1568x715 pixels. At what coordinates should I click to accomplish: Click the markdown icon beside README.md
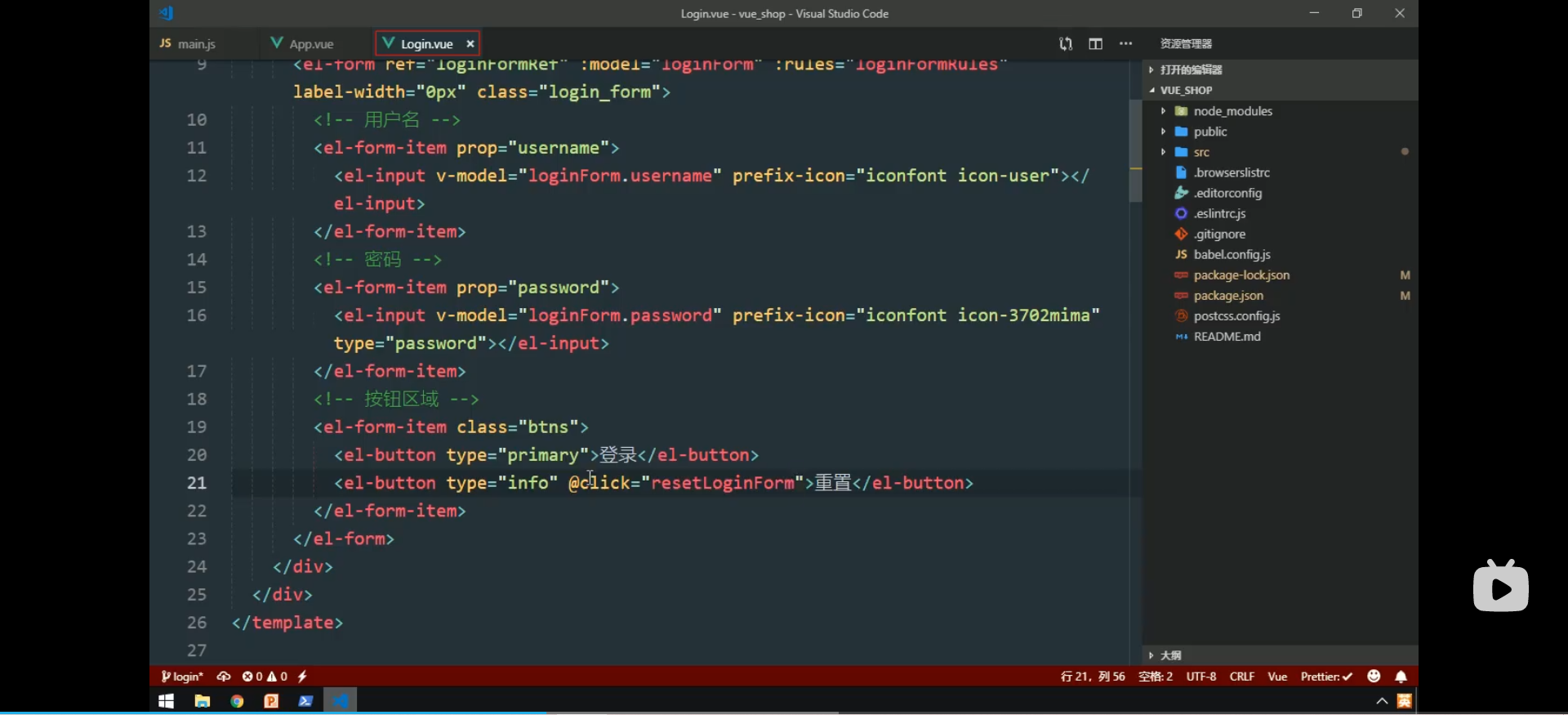coord(1181,336)
